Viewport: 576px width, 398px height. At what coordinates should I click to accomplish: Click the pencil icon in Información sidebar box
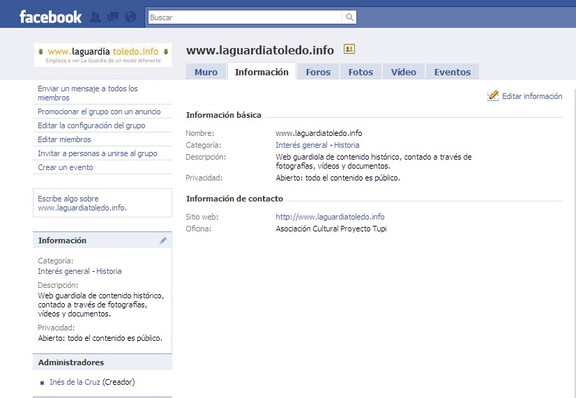163,240
